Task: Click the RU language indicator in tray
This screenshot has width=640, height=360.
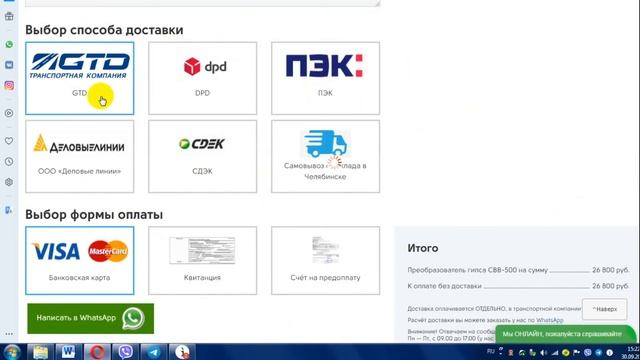Action: coord(491,351)
